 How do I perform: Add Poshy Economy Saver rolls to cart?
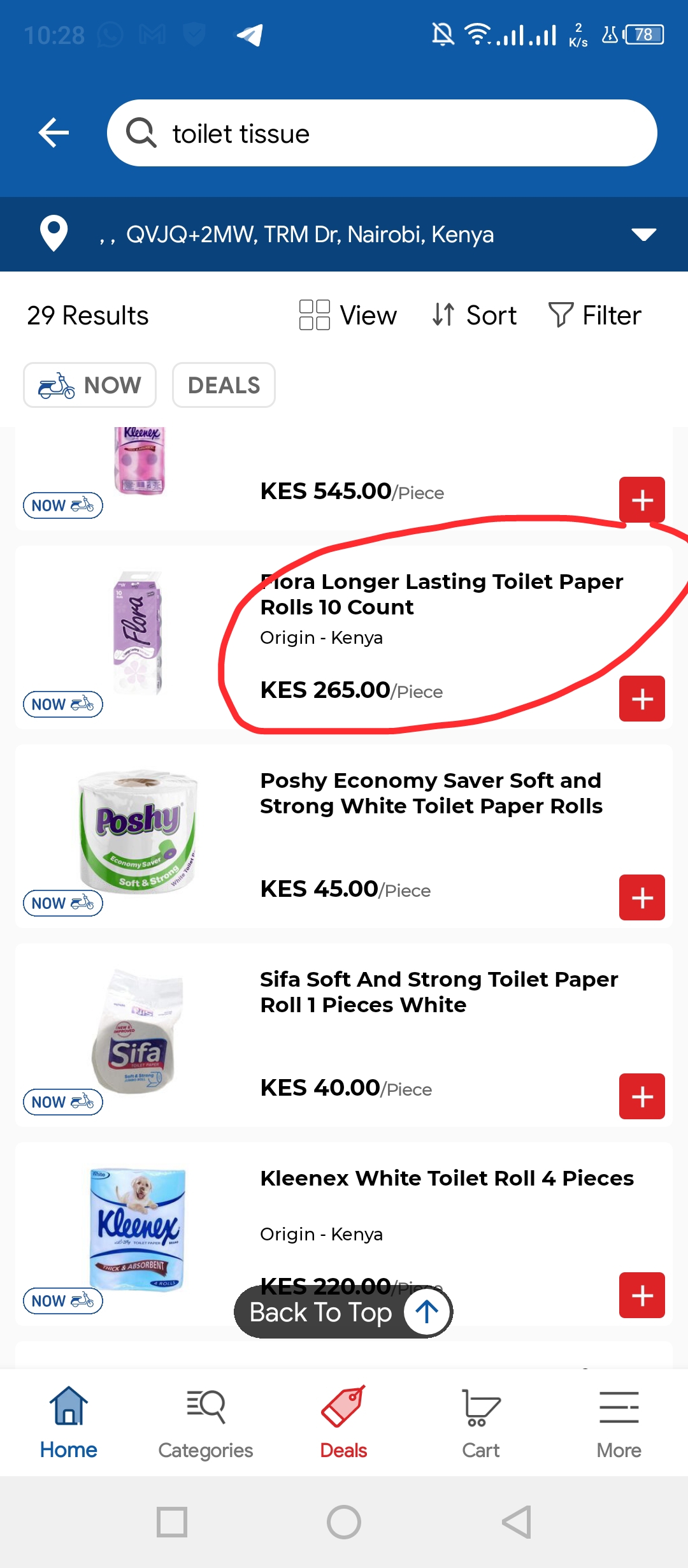(641, 897)
